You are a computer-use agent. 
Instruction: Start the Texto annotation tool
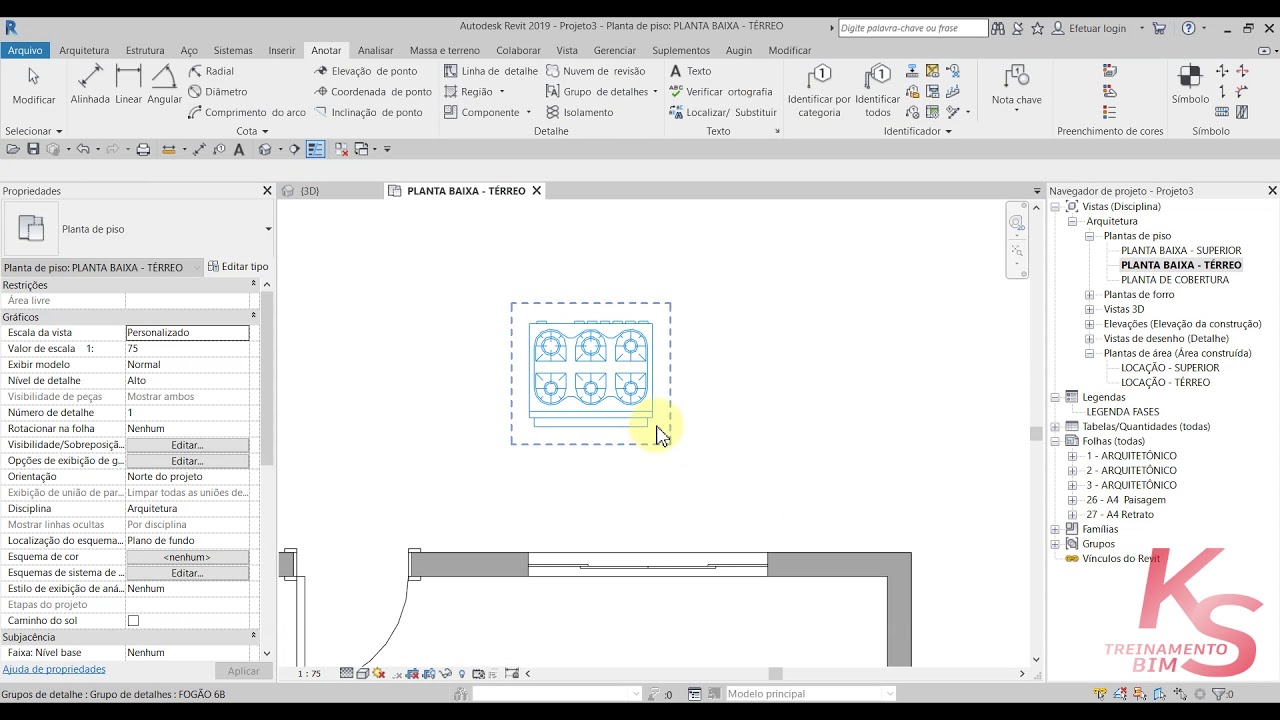pyautogui.click(x=691, y=71)
